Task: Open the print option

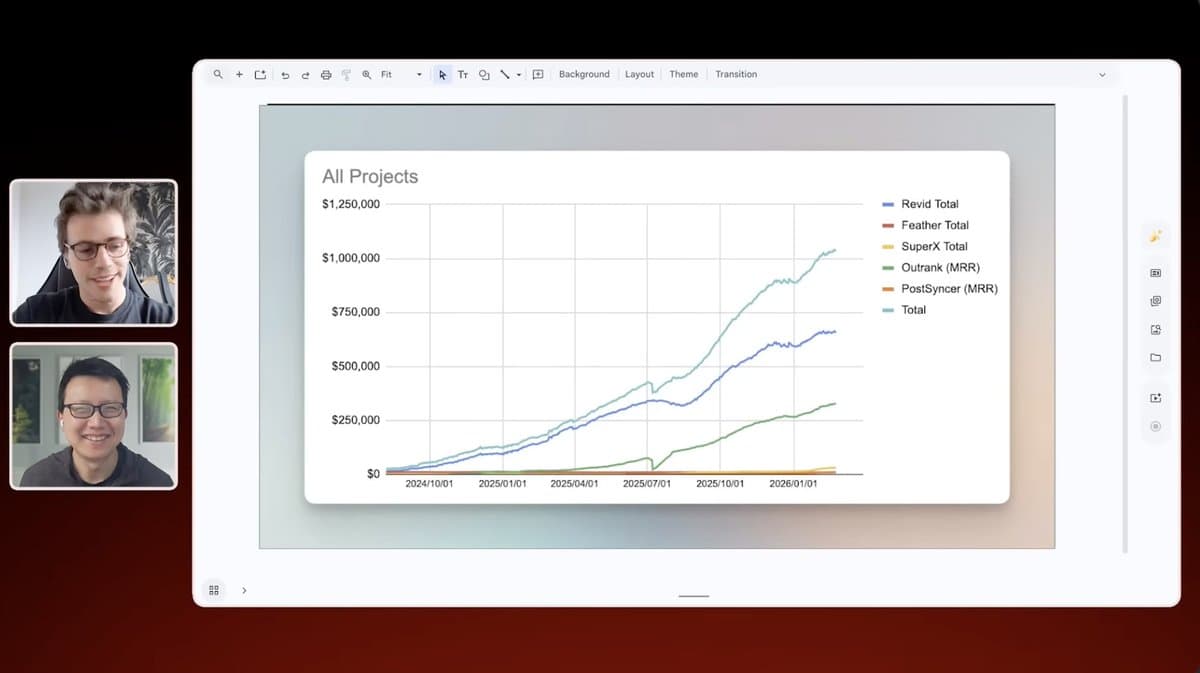Action: [325, 74]
